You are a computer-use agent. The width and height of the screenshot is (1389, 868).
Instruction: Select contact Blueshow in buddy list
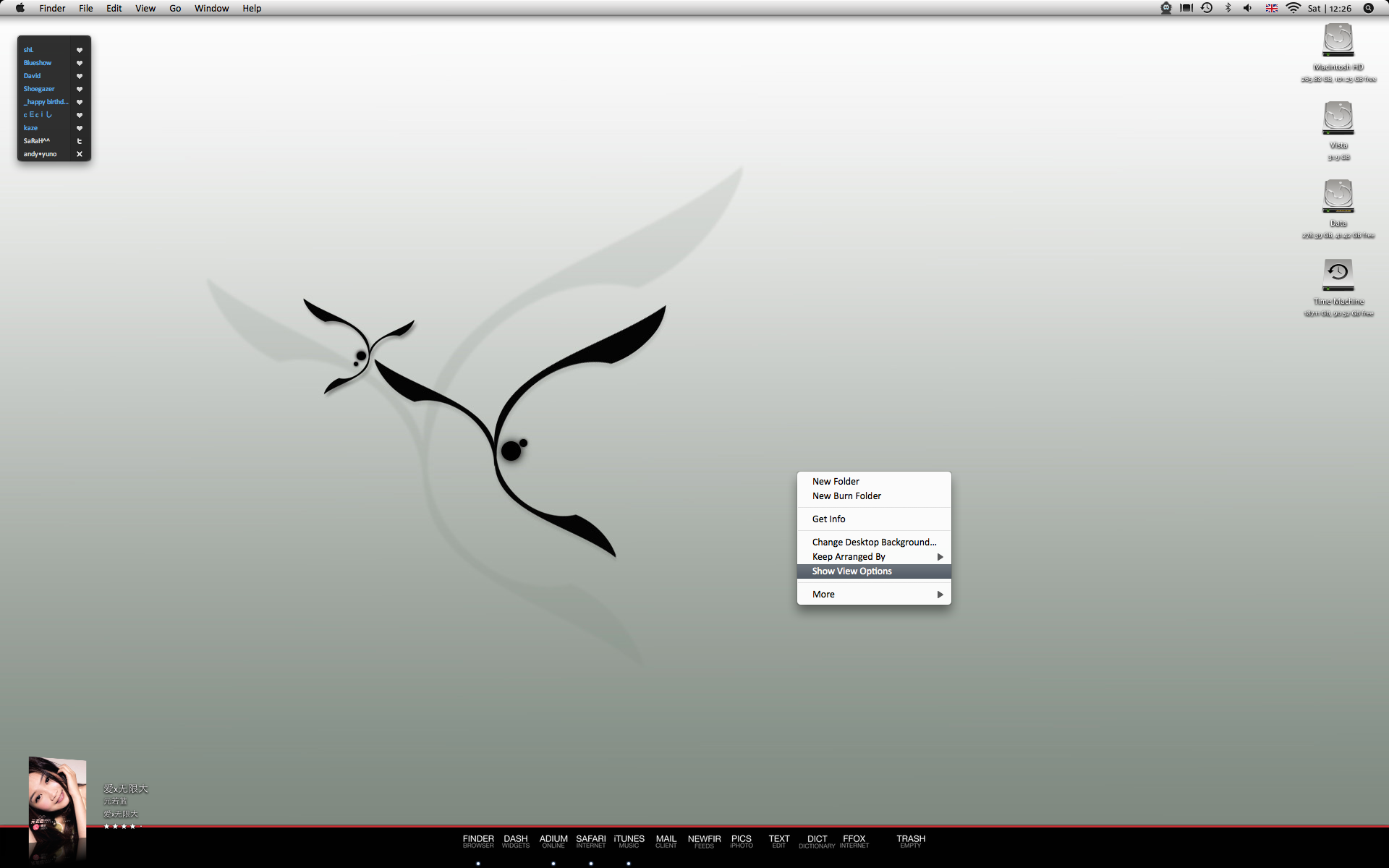38,63
